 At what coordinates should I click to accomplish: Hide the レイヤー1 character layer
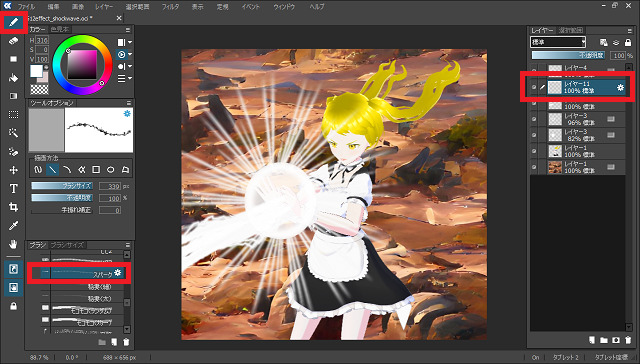[534, 151]
